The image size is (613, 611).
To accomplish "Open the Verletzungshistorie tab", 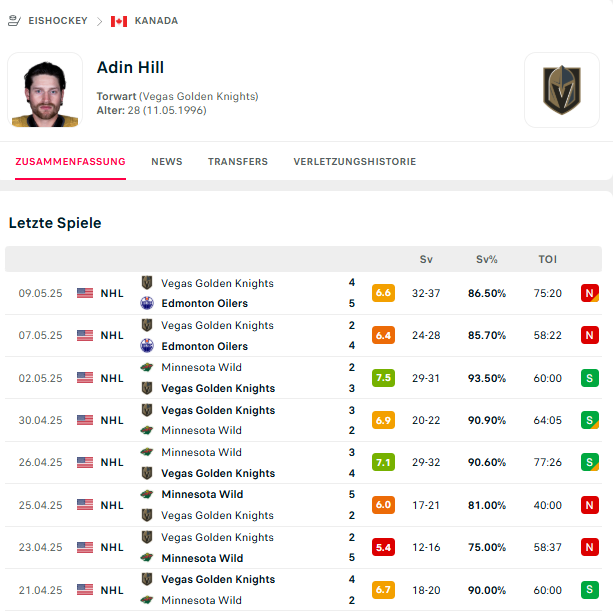I will [x=355, y=162].
